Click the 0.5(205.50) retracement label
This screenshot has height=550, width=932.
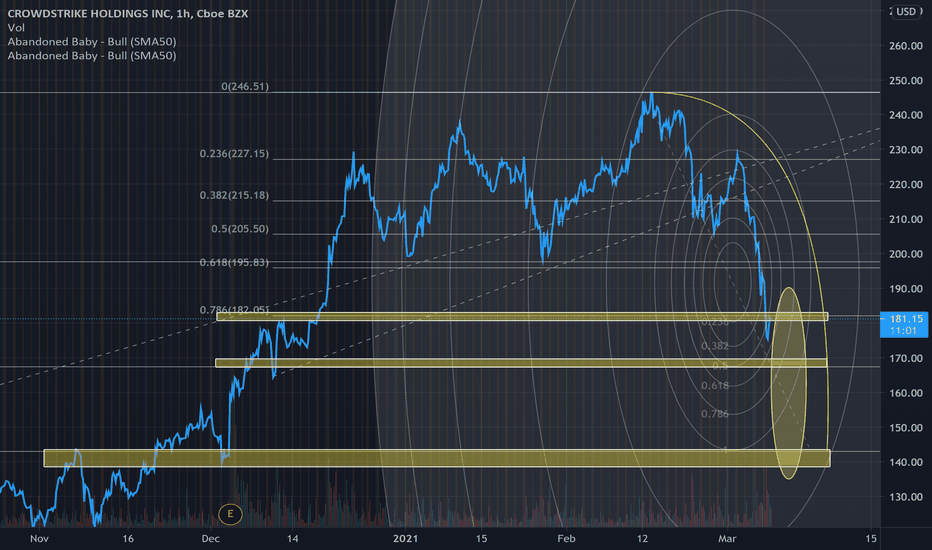coord(240,229)
